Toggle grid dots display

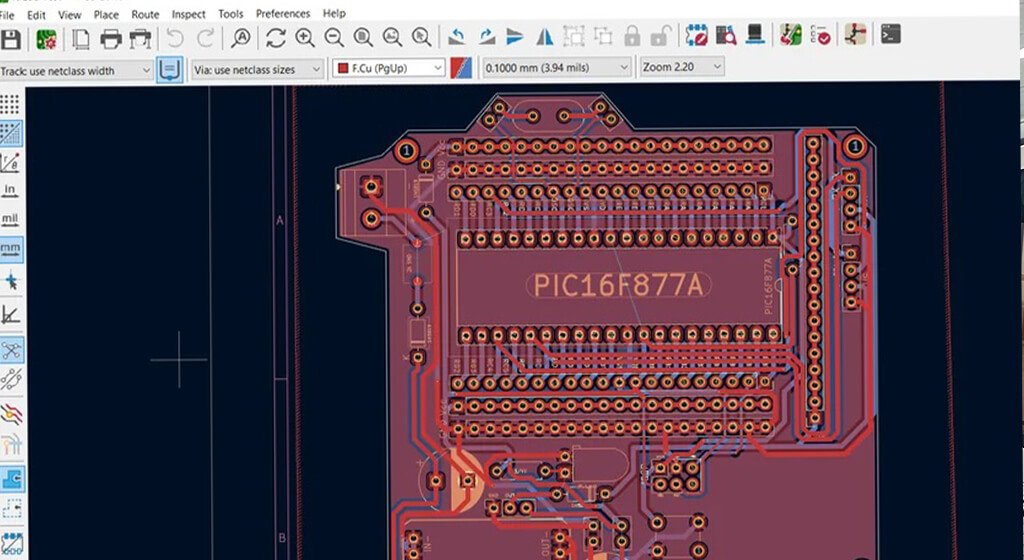click(10, 104)
